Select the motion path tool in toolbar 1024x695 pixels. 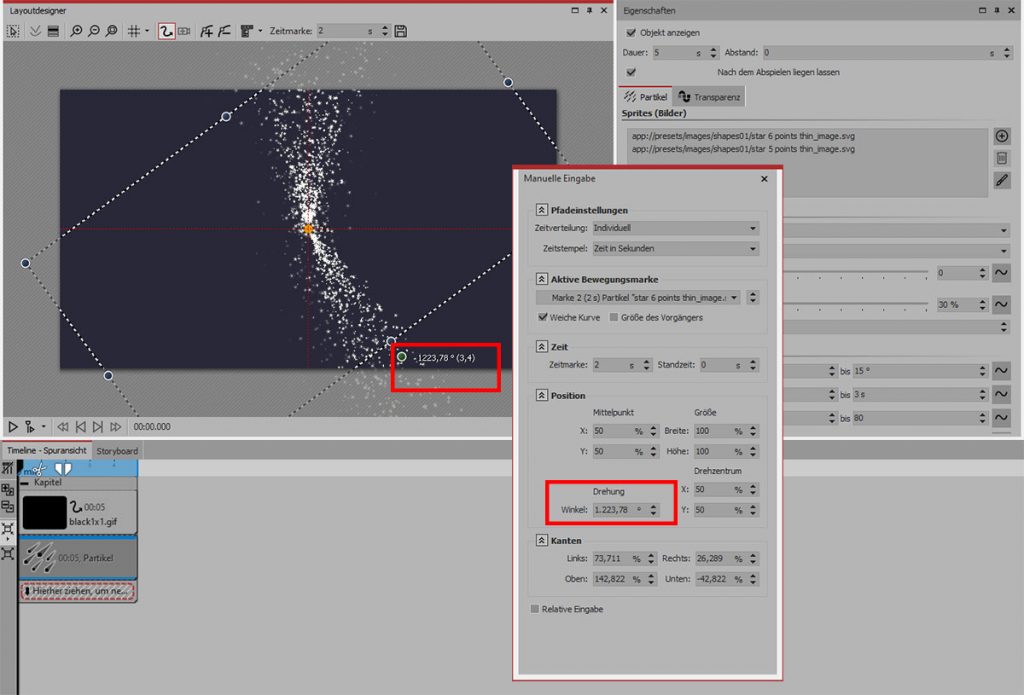pyautogui.click(x=167, y=31)
